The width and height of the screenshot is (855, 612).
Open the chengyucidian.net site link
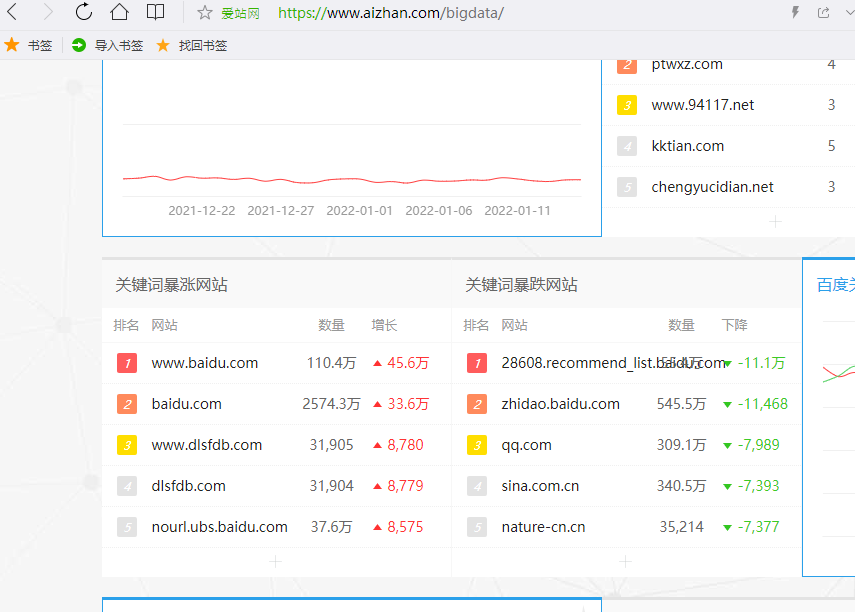tap(712, 187)
